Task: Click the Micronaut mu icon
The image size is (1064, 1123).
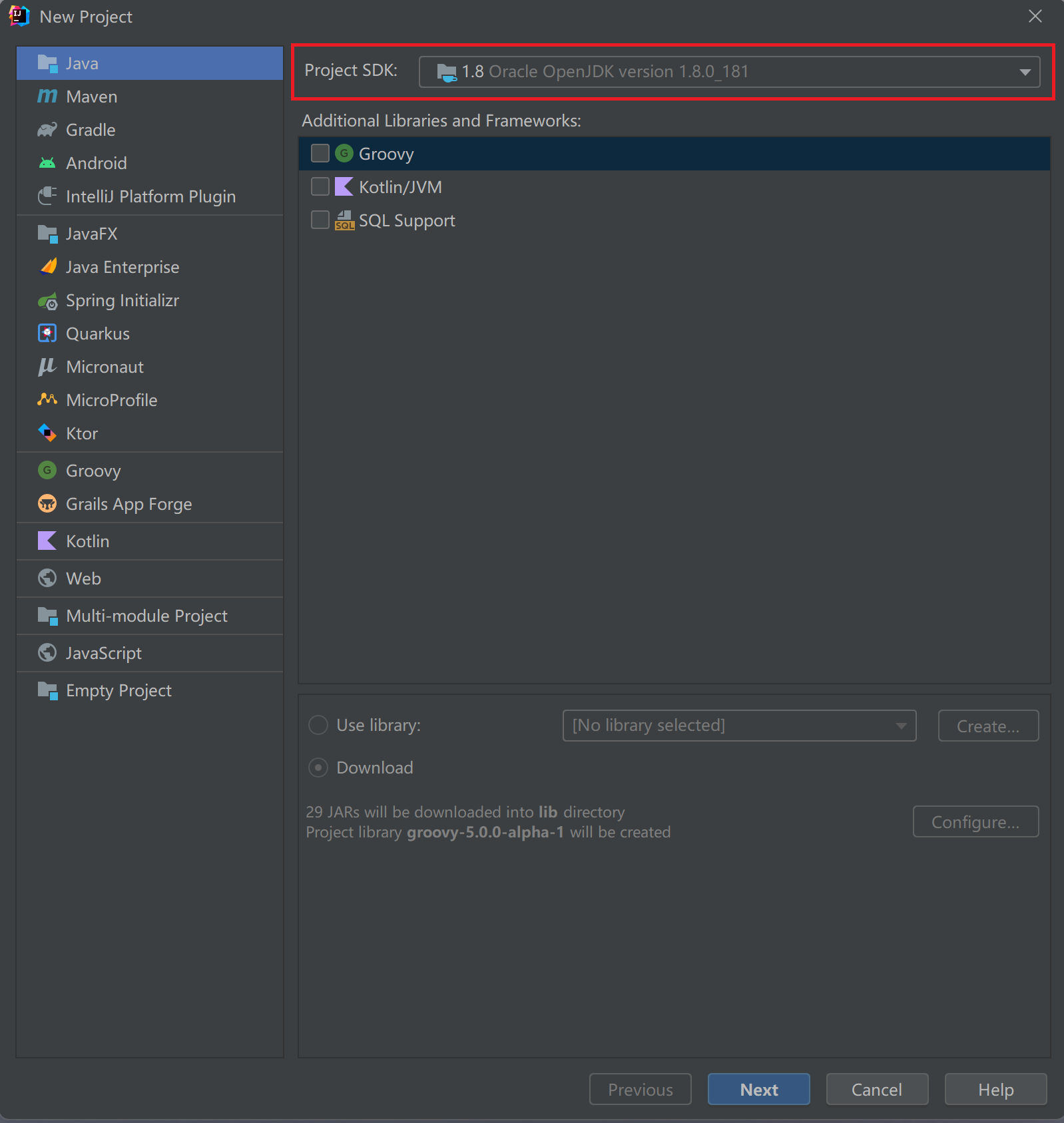Action: click(x=47, y=367)
